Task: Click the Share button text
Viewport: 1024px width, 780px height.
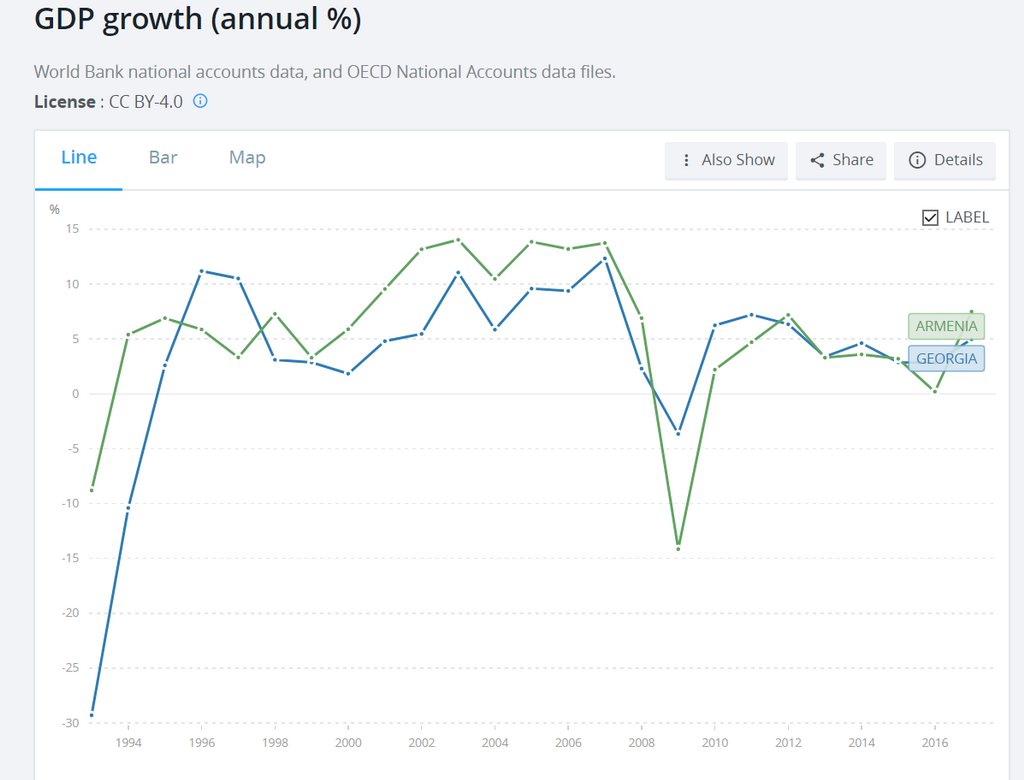Action: [852, 160]
